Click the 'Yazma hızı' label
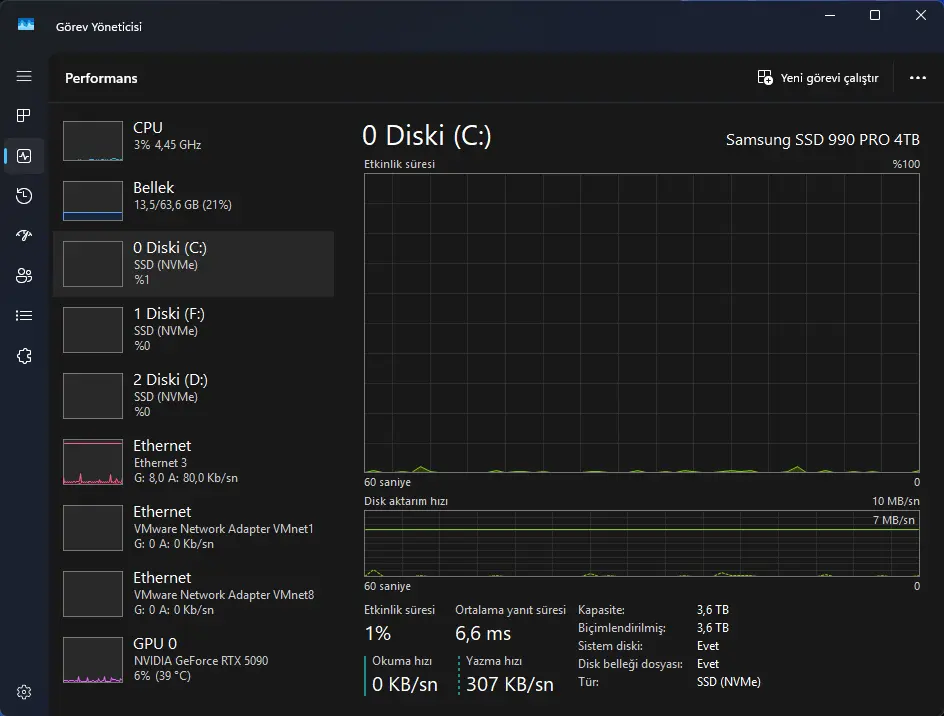This screenshot has height=716, width=944. [x=494, y=661]
